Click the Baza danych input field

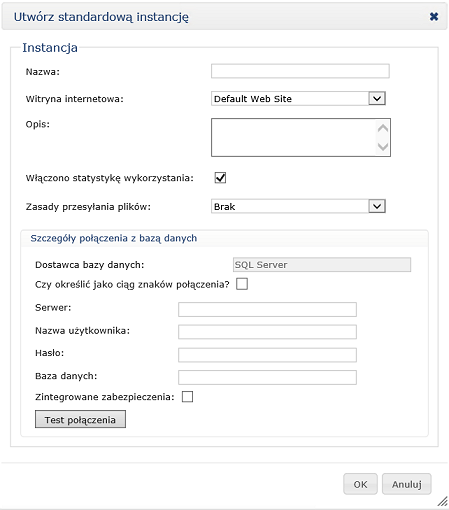tap(267, 377)
